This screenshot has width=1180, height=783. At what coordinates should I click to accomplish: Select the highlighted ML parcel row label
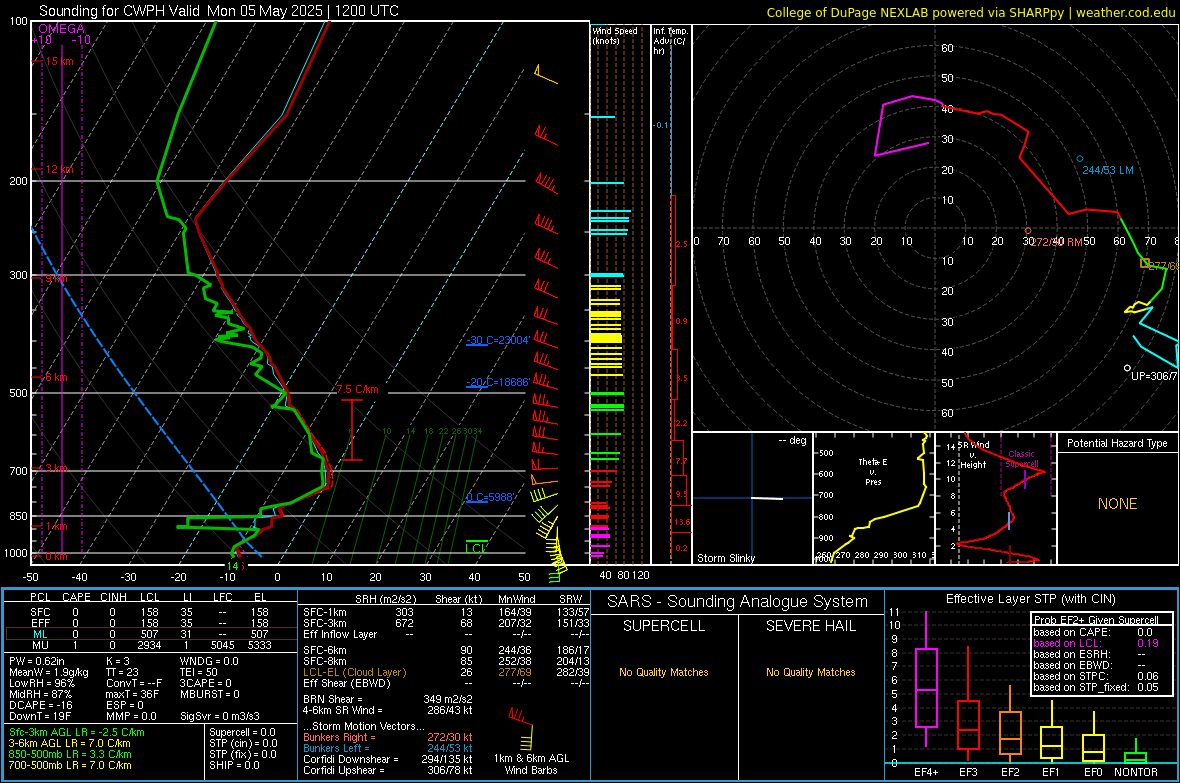click(40, 634)
